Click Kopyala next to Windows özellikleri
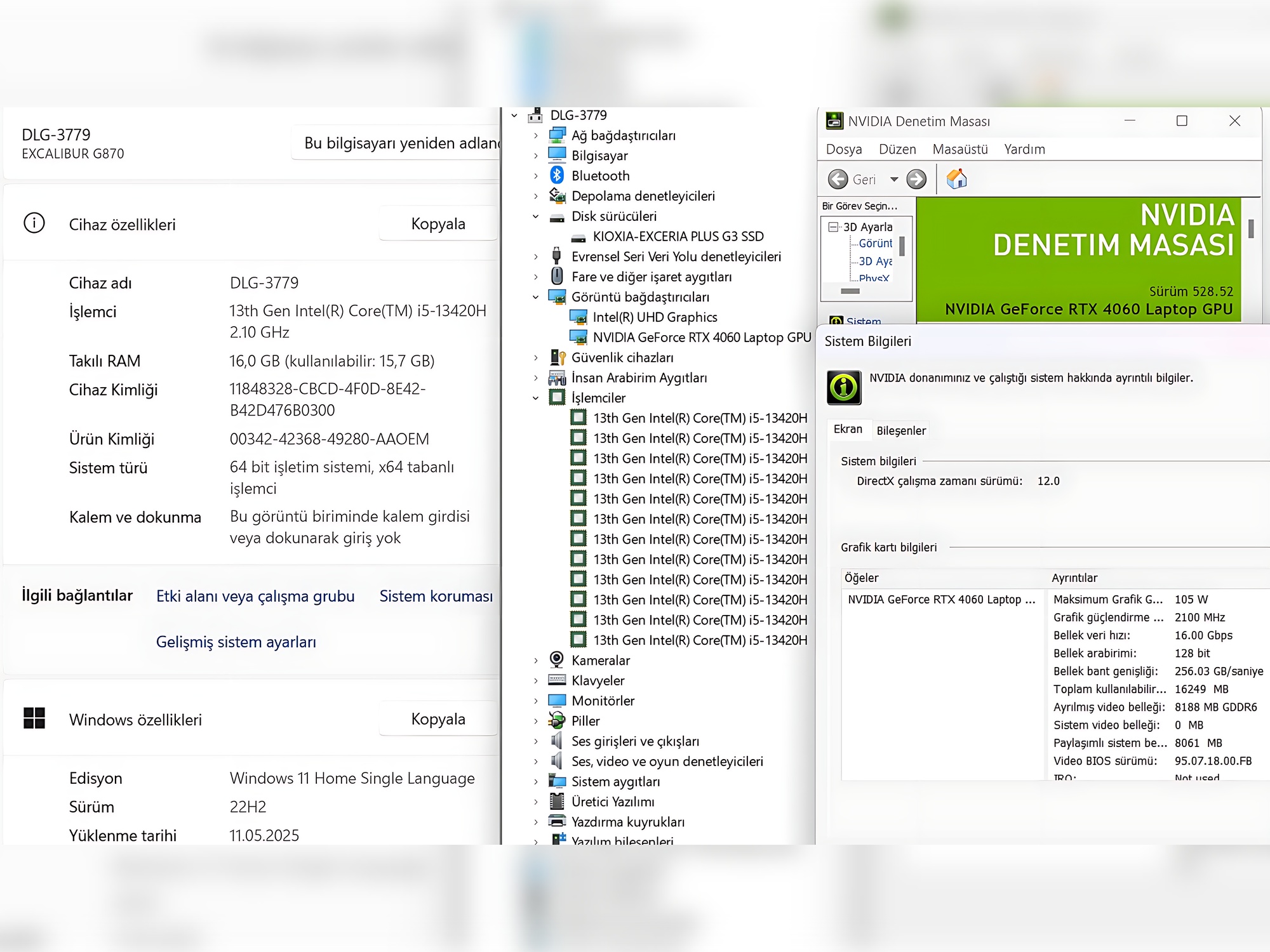Screen dimensions: 1270x952 point(438,718)
